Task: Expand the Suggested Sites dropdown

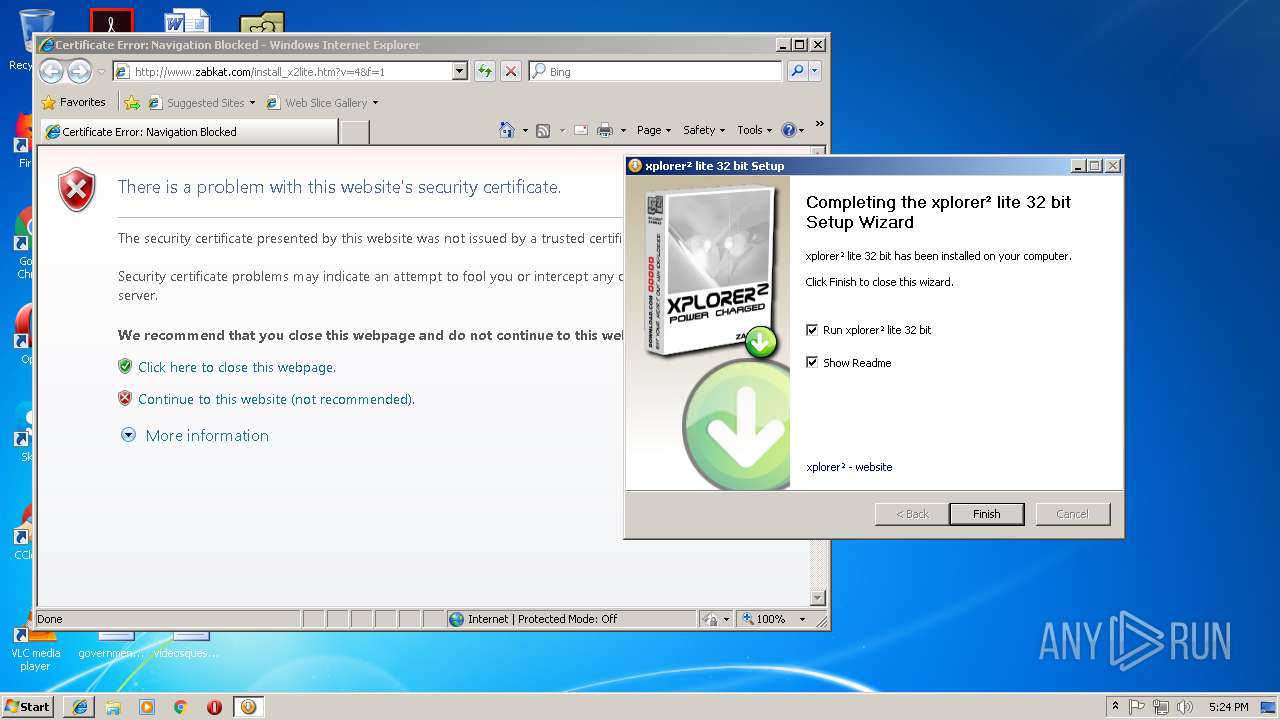Action: pyautogui.click(x=252, y=102)
